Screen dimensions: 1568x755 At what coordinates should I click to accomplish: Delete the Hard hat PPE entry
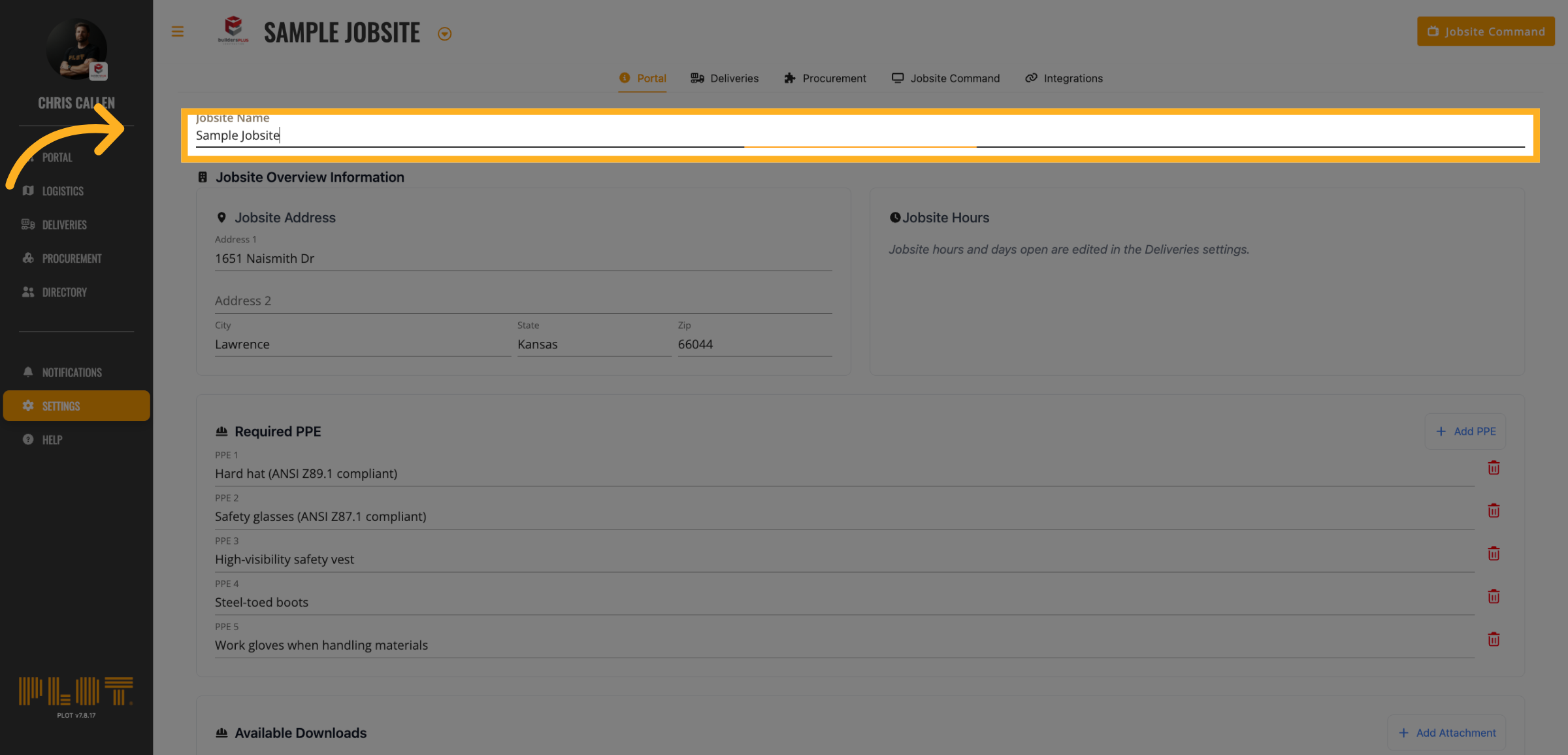[1493, 468]
